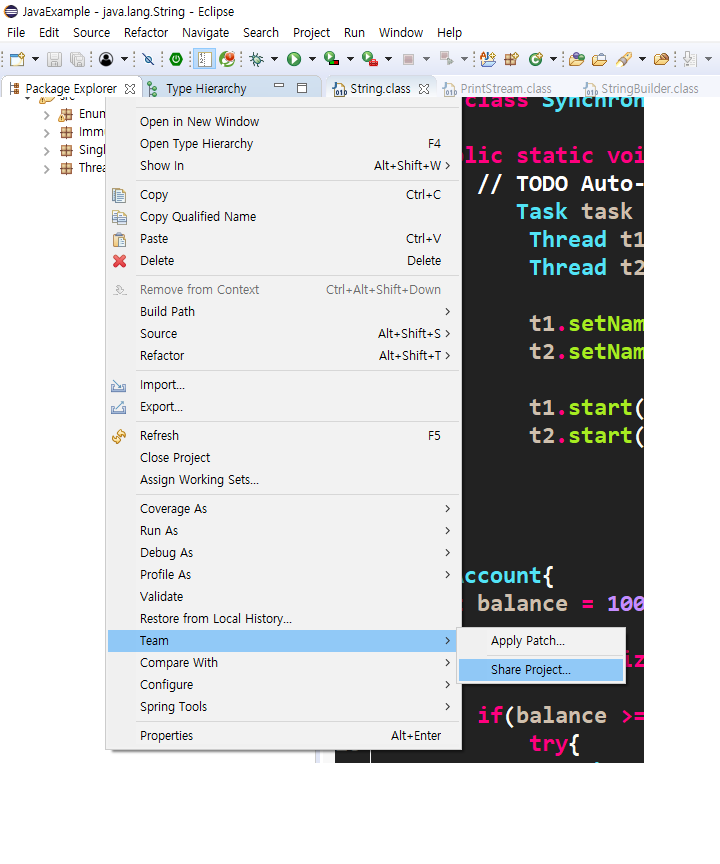Screen dimensions: 720x864
Task: Click the Run External Tools icon
Action: (x=370, y=59)
